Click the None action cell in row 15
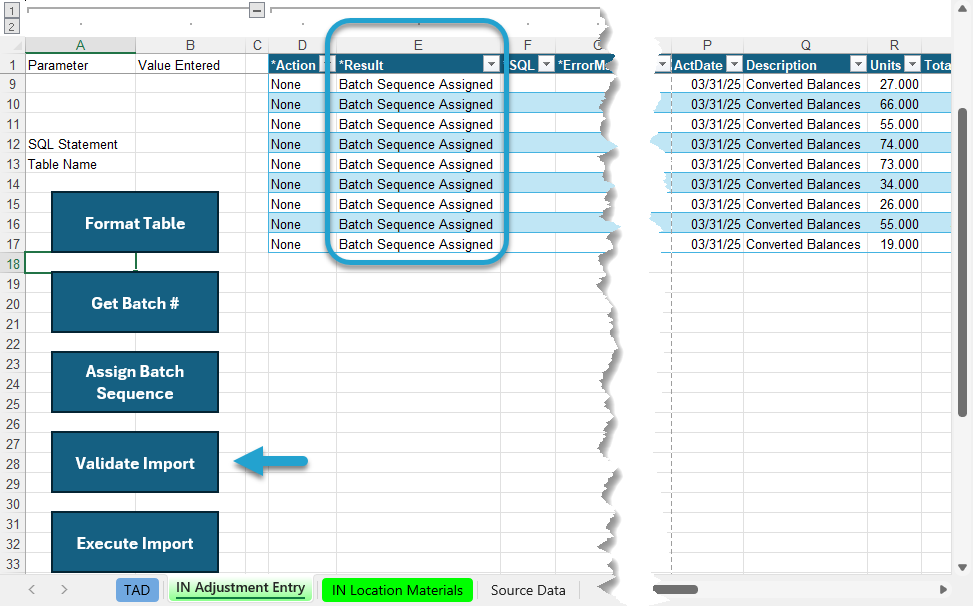This screenshot has height=606, width=973. [302, 204]
